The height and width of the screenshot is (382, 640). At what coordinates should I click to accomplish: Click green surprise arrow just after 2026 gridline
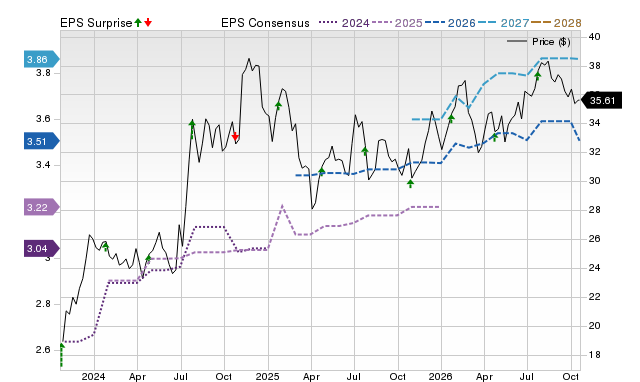[x=451, y=118]
